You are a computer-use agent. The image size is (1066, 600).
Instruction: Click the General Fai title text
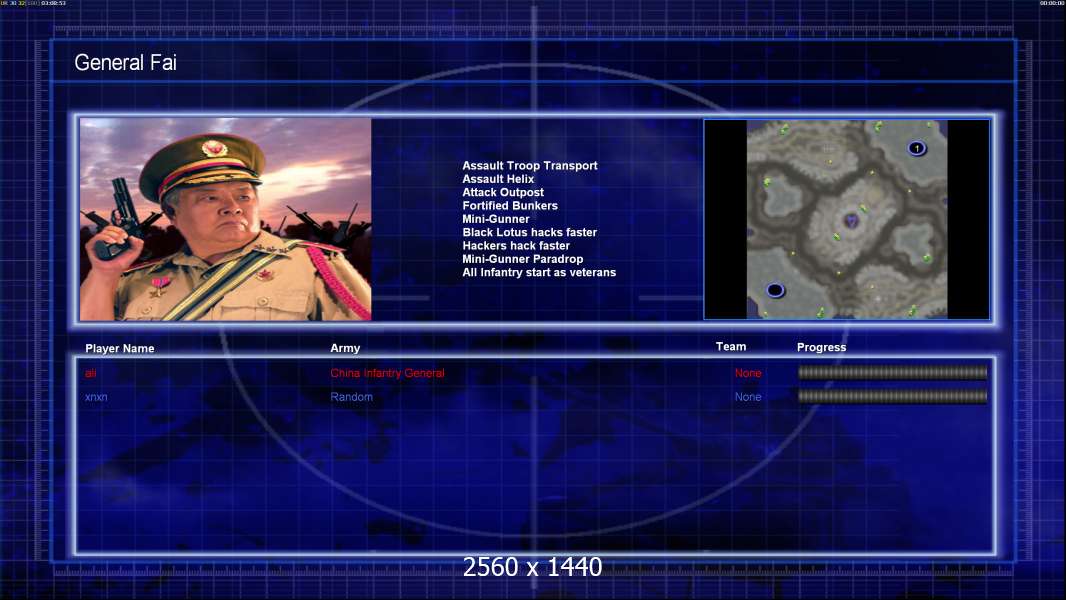point(125,63)
